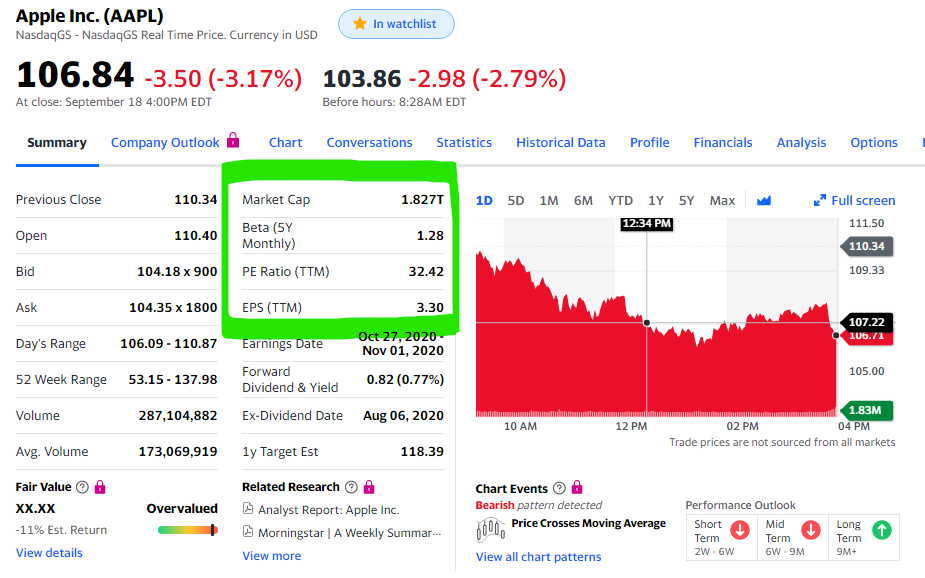Select the YTD chart range
The image size is (925, 578).
[x=621, y=201]
